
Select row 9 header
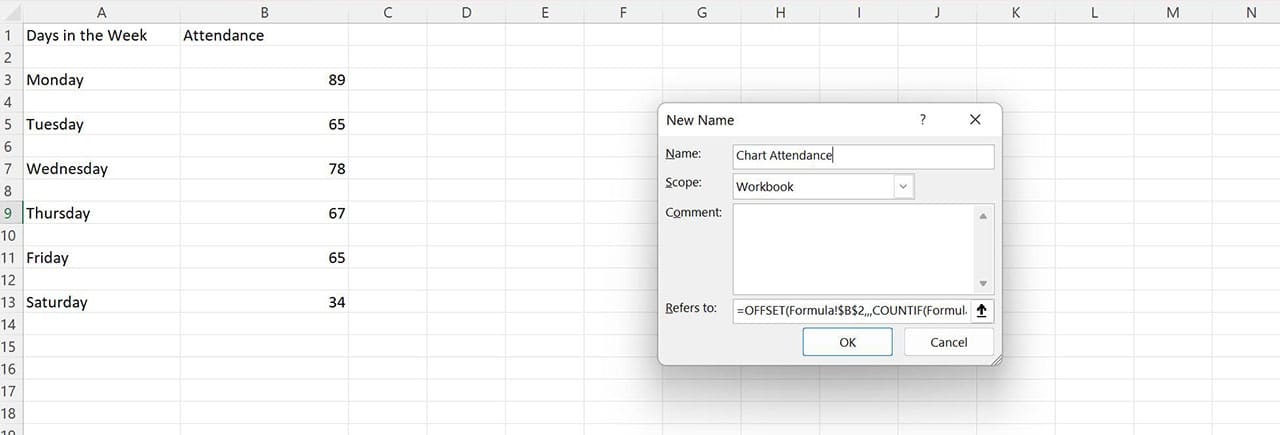pos(10,213)
